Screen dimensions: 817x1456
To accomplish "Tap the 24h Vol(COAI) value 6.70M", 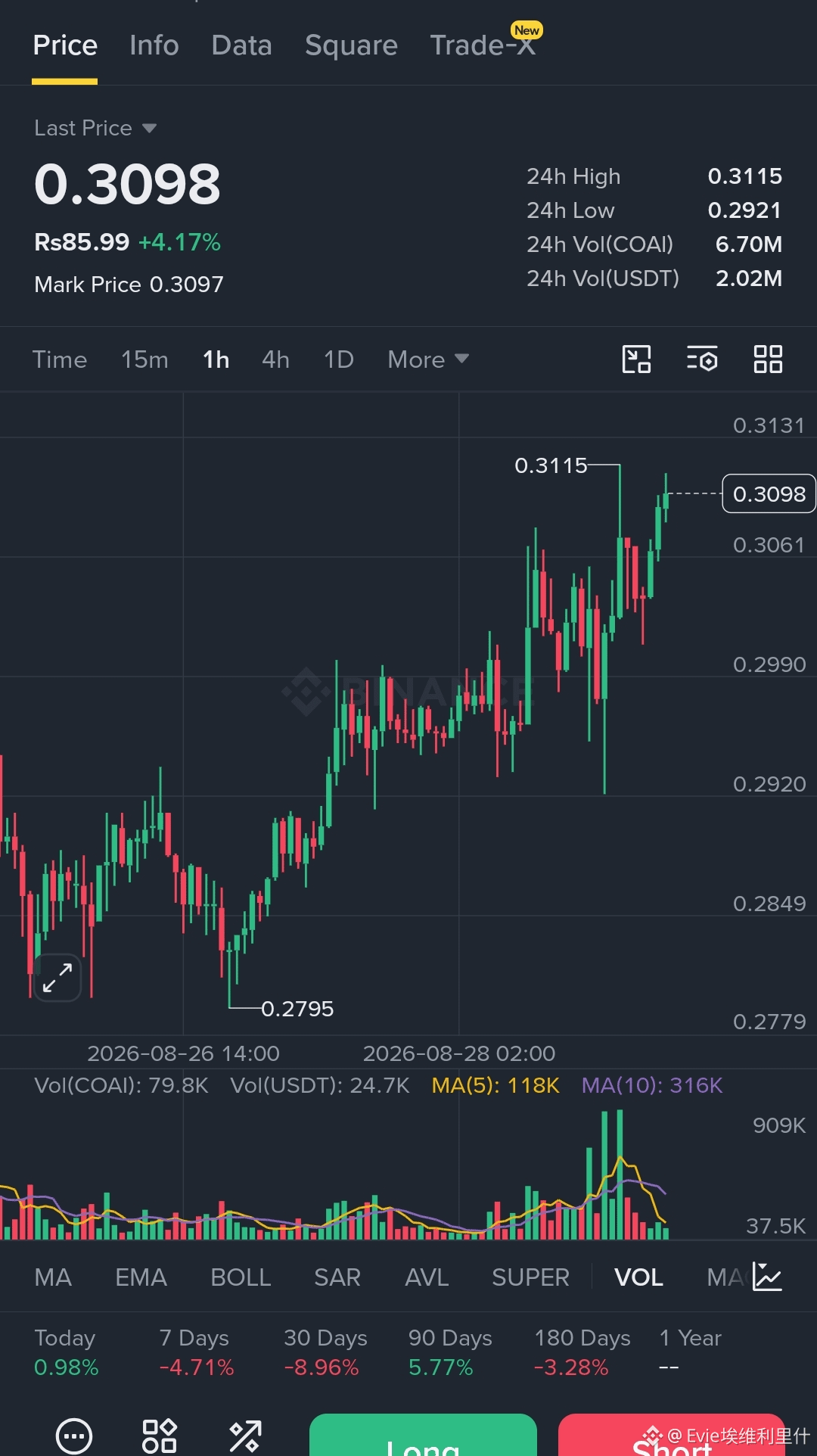I will click(x=749, y=244).
